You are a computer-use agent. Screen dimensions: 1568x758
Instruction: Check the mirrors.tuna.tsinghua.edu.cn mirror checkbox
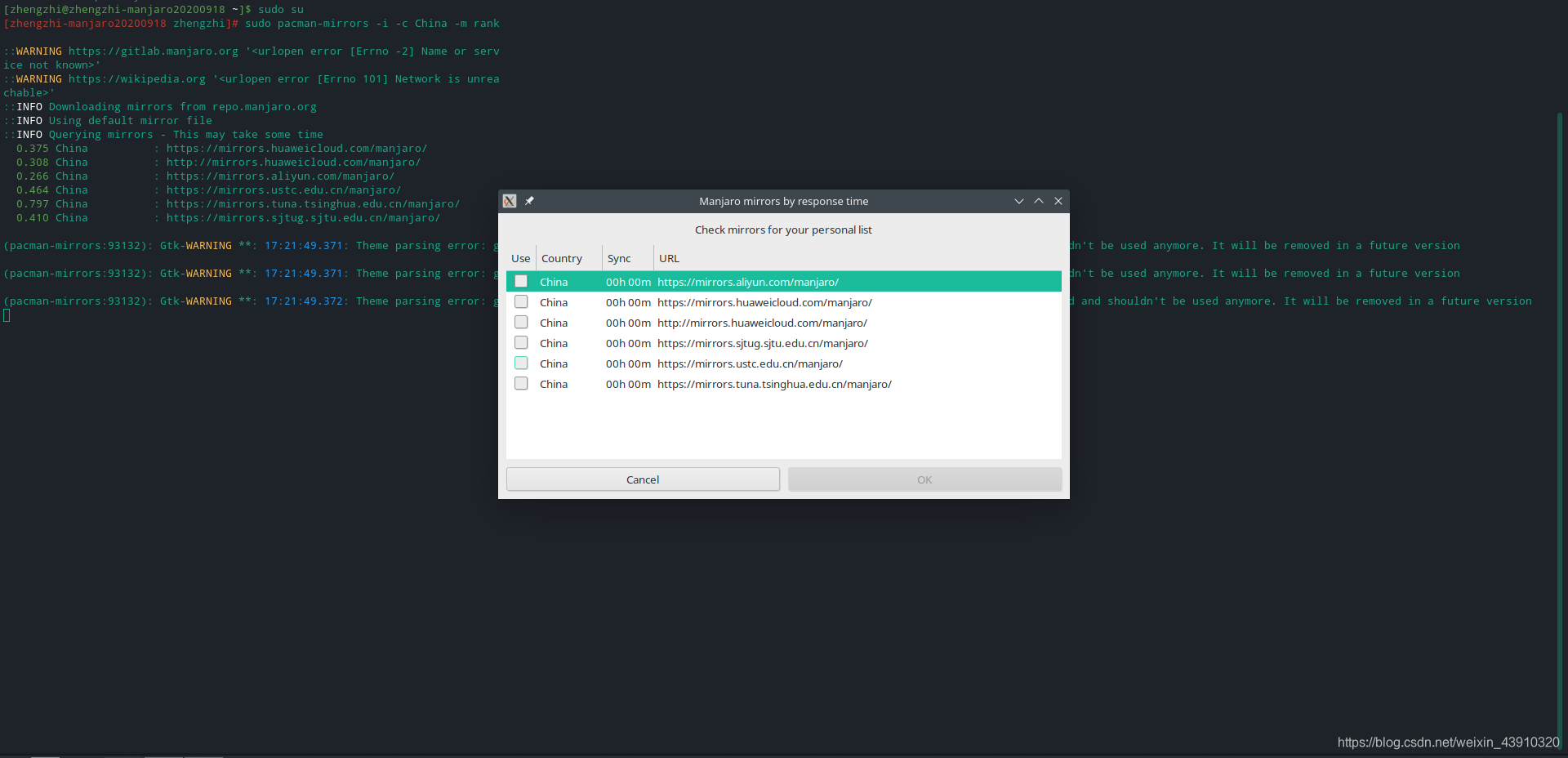point(521,383)
